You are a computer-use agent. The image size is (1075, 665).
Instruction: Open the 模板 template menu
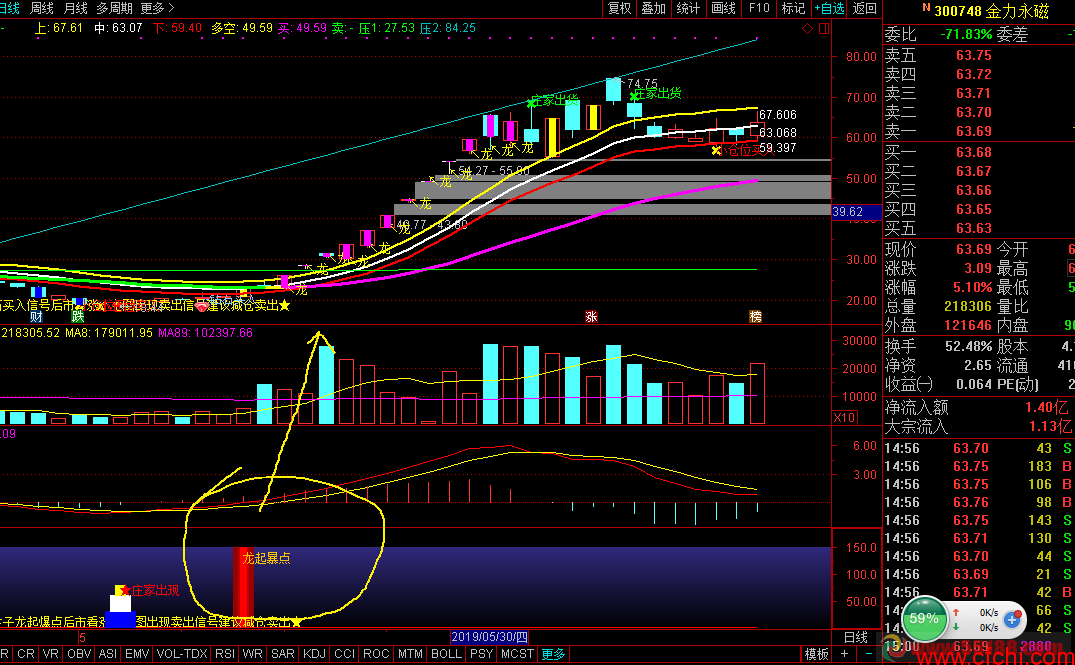coord(817,654)
